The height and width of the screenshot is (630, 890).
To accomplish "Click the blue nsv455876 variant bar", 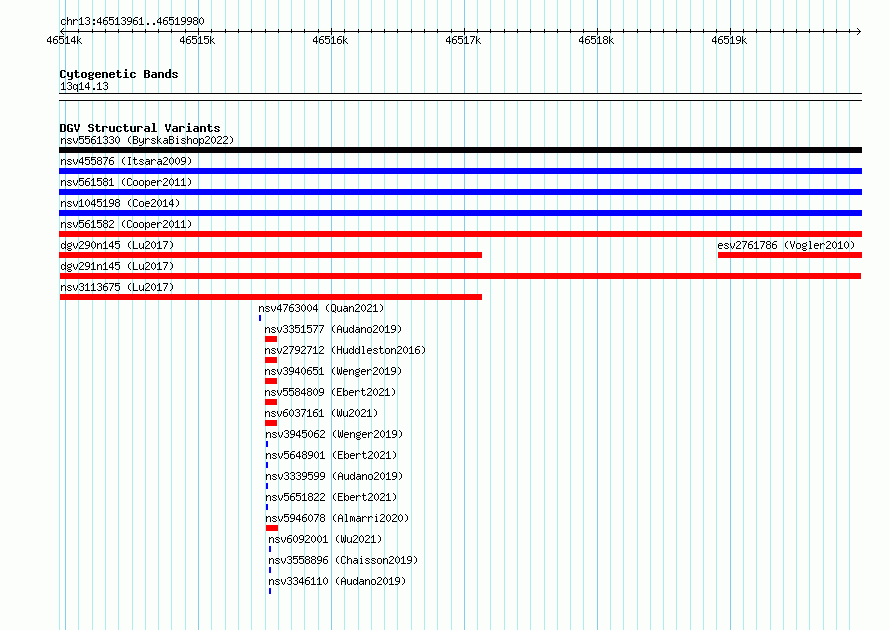I will 460,171.
